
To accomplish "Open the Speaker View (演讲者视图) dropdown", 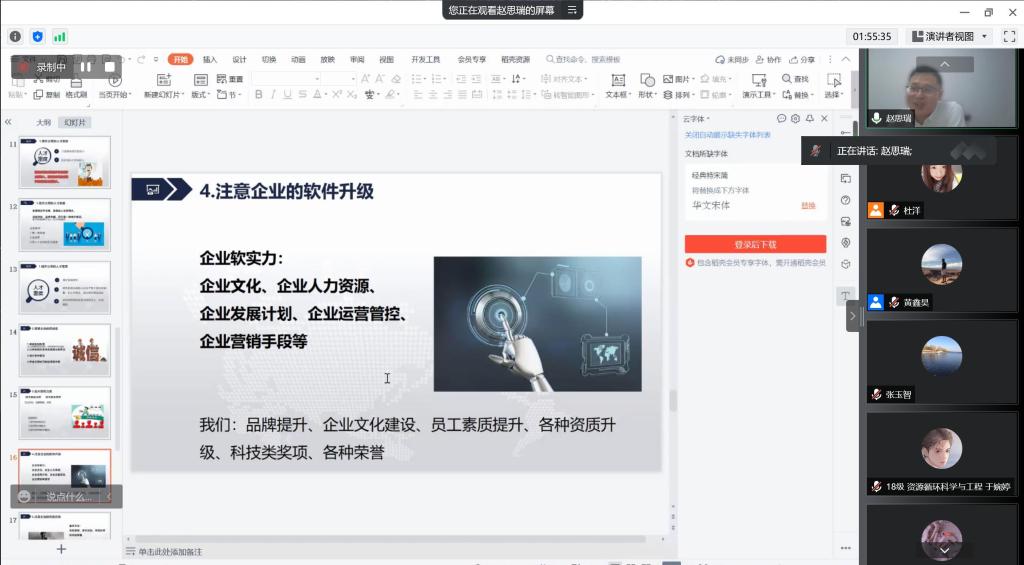I will point(951,36).
